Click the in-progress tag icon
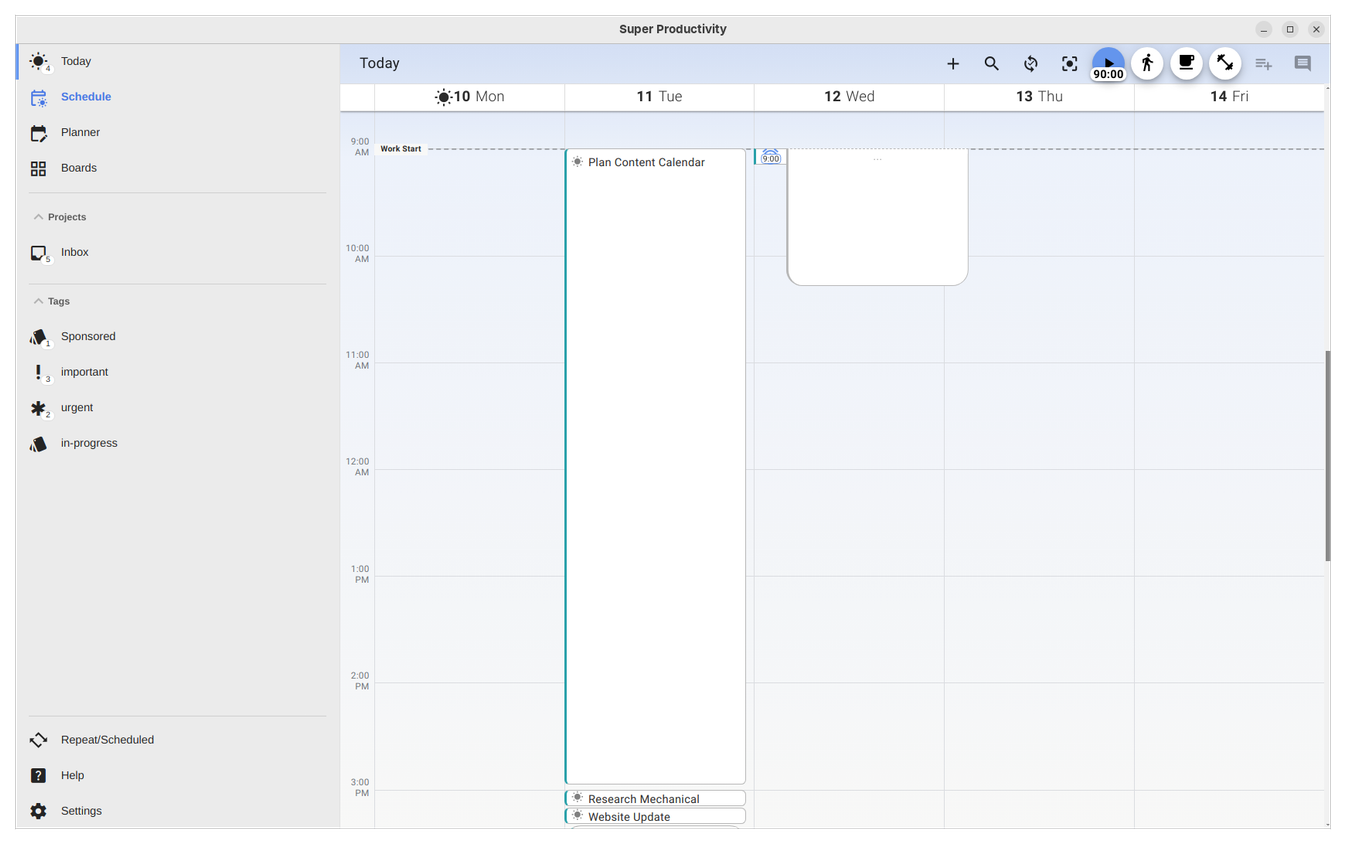 [38, 444]
